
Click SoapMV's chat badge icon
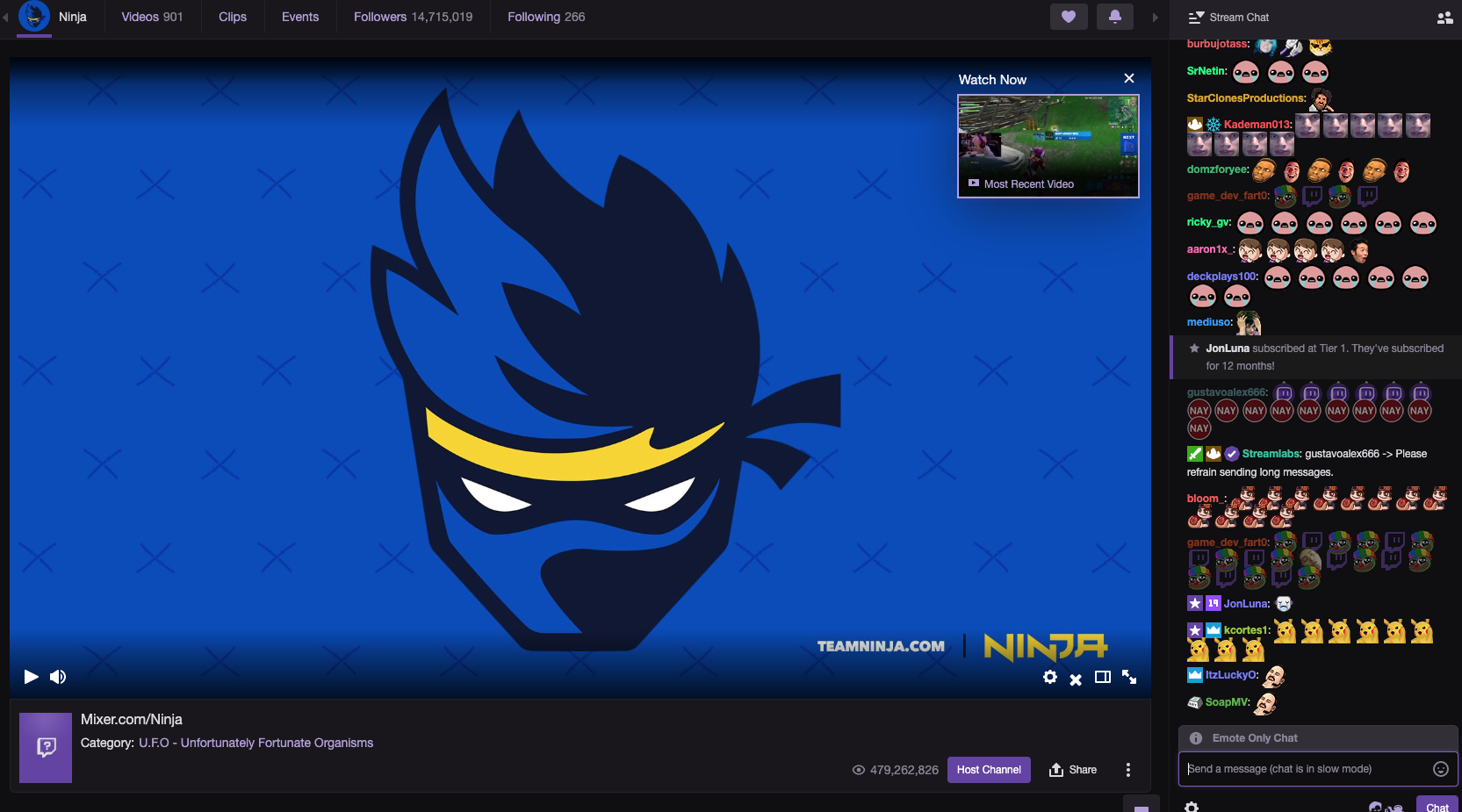(1195, 702)
